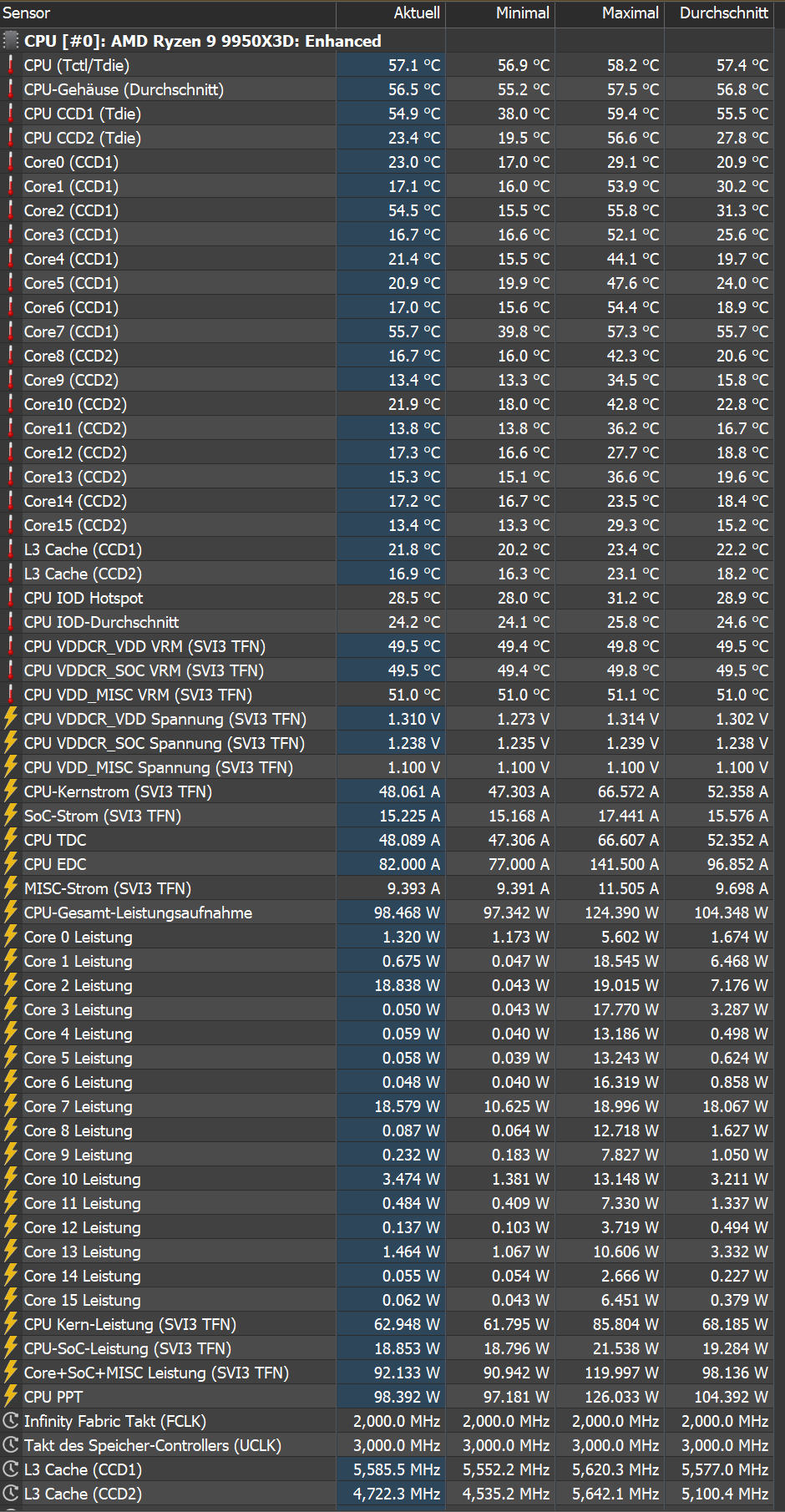Click current value 1.310 V of VDDCR_VDD
Screen dimensions: 785x1512
tap(413, 719)
